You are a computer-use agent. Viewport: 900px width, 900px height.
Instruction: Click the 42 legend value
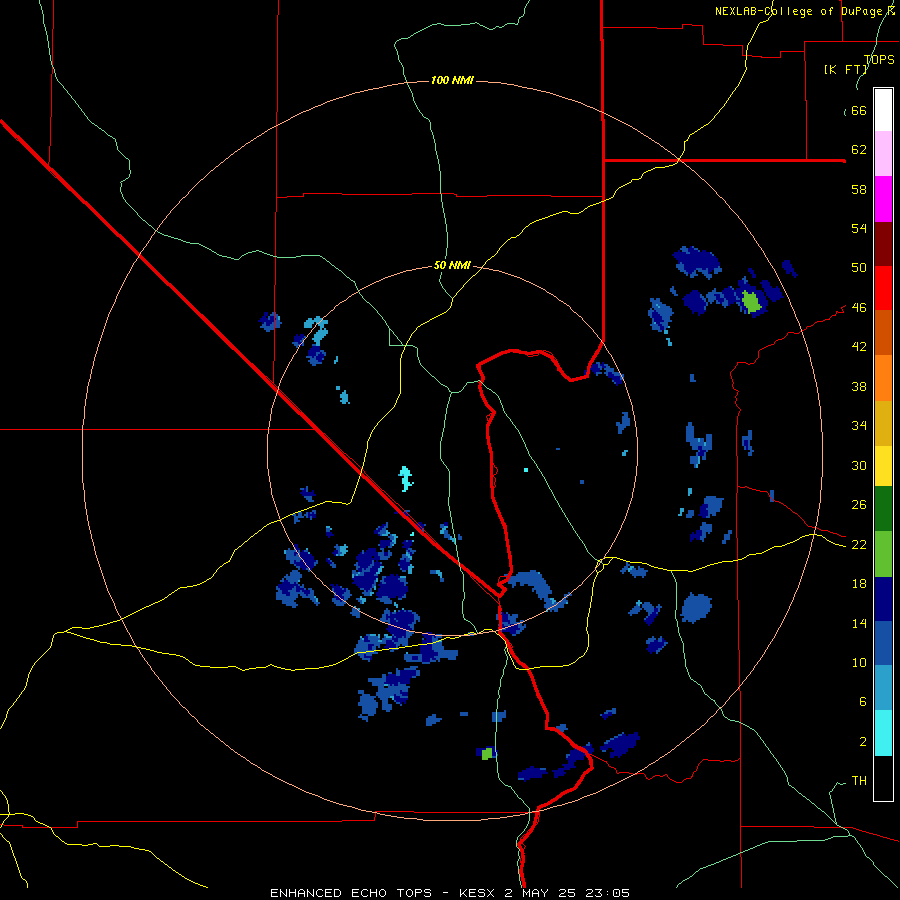(859, 347)
